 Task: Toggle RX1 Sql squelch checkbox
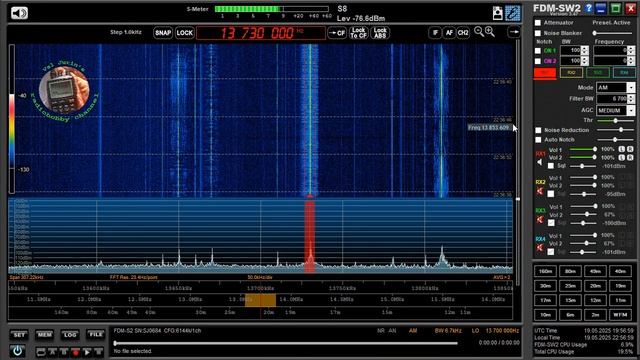[x=551, y=166]
